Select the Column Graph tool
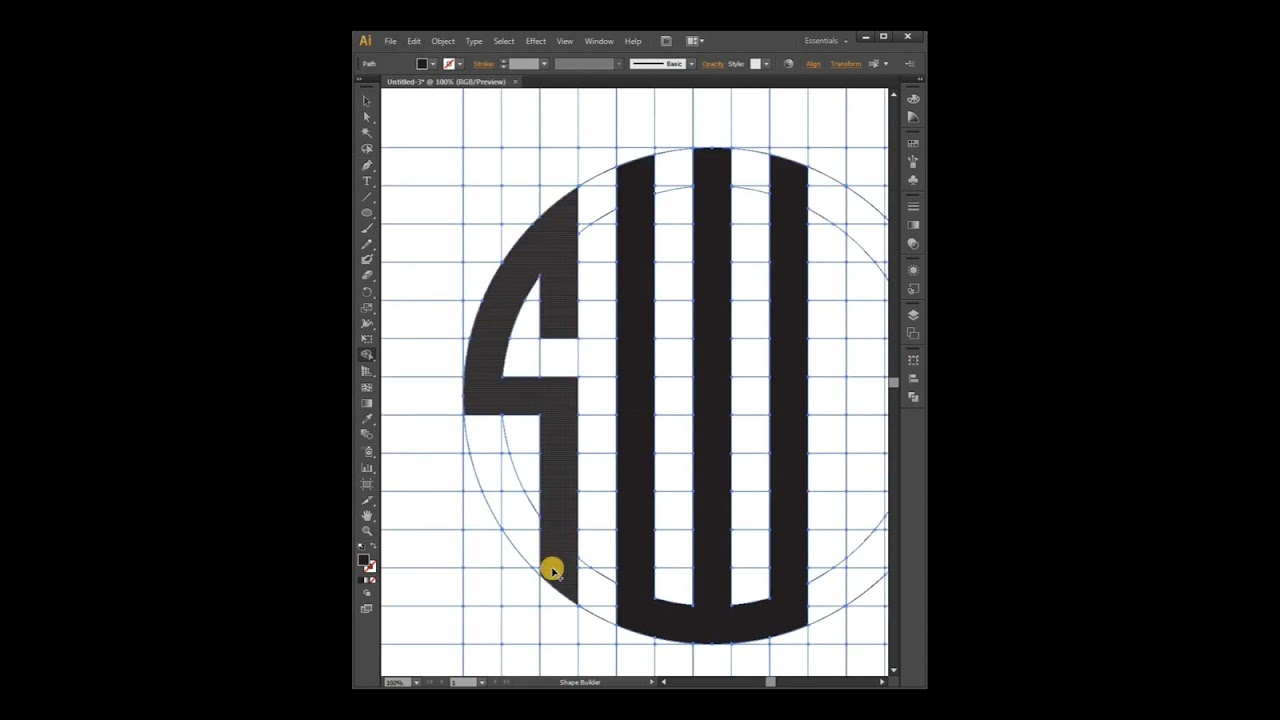 coord(367,468)
